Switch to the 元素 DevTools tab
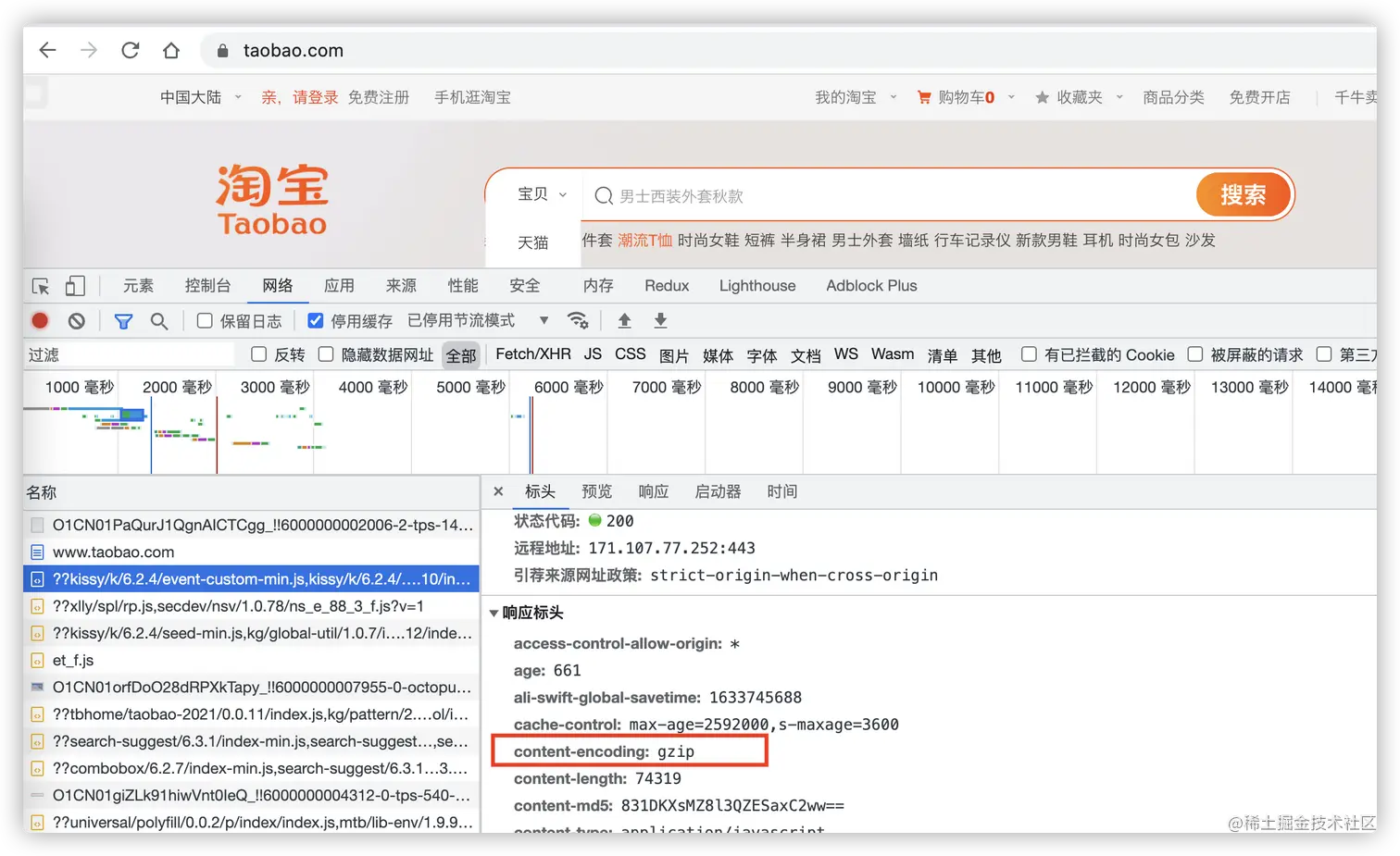Viewport: 1400px width, 856px height. pyautogui.click(x=138, y=286)
